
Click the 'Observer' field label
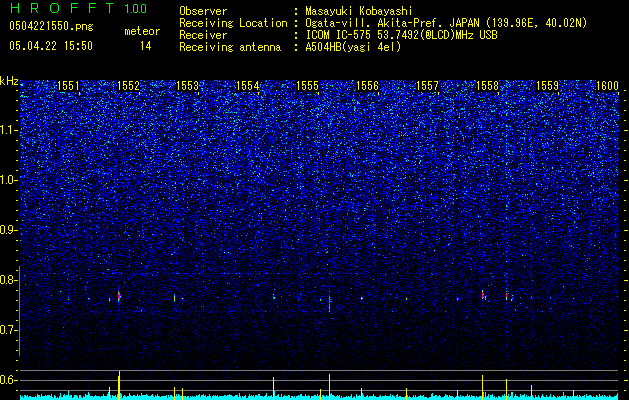click(203, 11)
